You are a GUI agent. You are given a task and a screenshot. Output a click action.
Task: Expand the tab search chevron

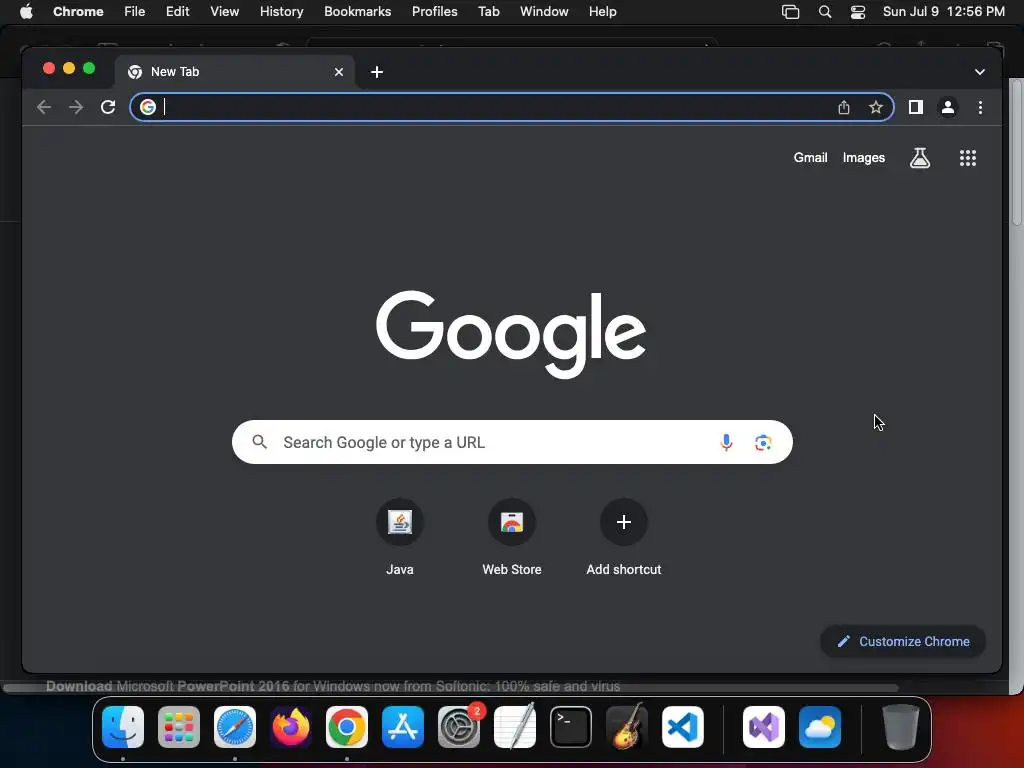(x=980, y=72)
